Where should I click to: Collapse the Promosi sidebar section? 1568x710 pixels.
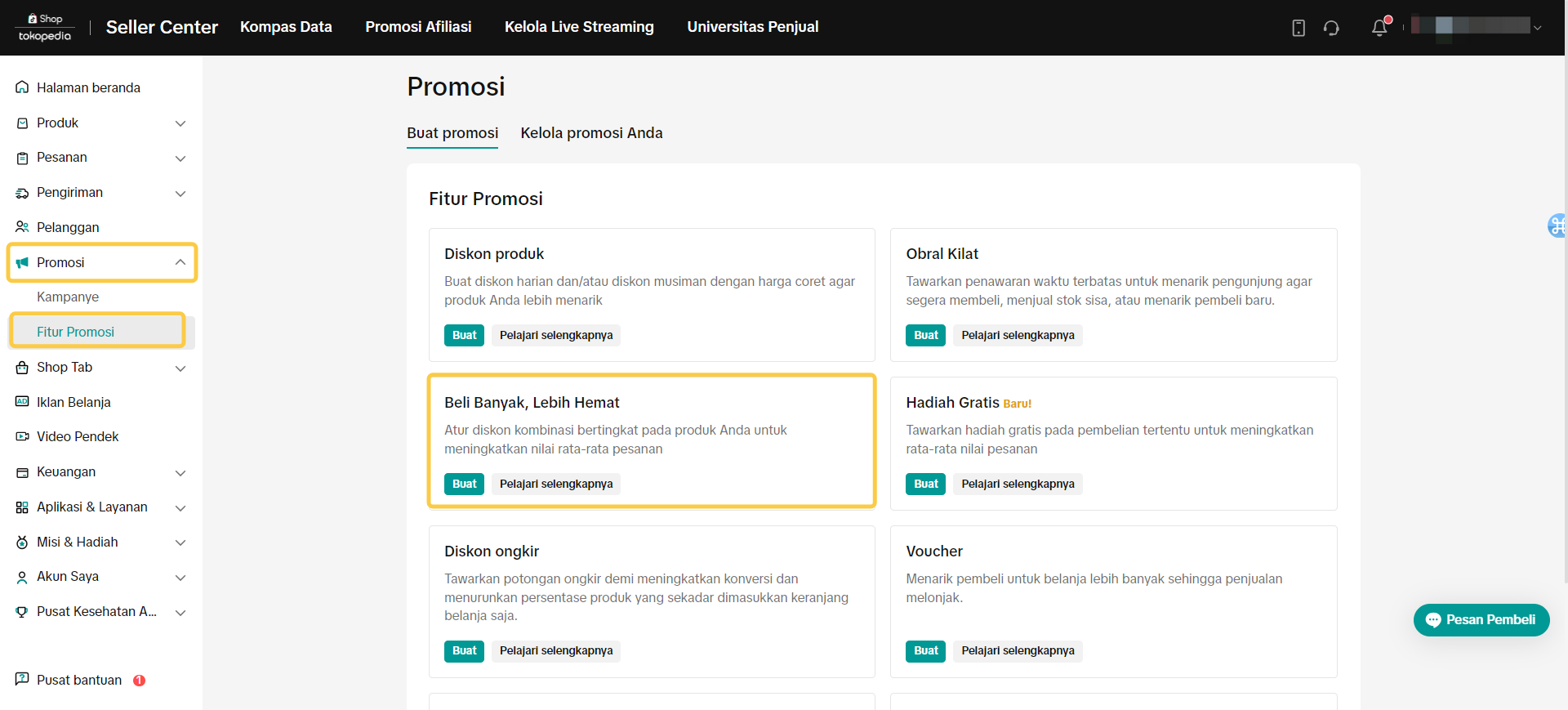pyautogui.click(x=180, y=262)
